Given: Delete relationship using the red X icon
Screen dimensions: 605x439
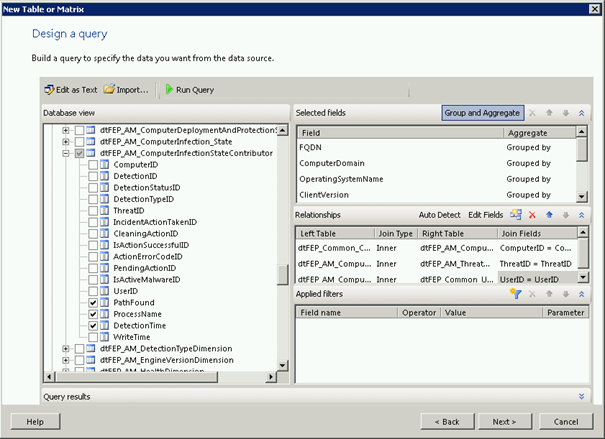Looking at the screenshot, I should [532, 215].
